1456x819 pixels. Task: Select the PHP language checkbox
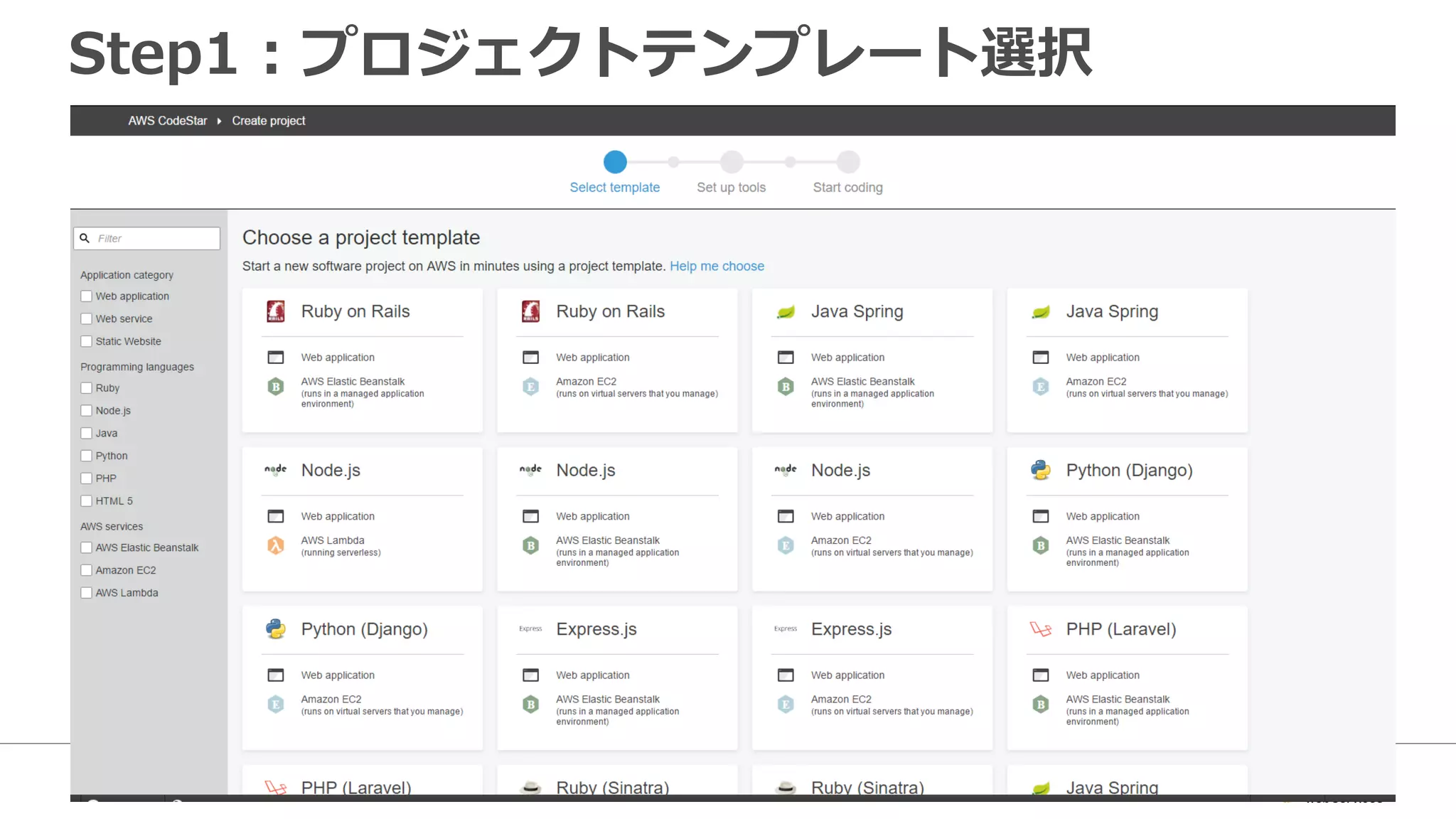[x=86, y=478]
